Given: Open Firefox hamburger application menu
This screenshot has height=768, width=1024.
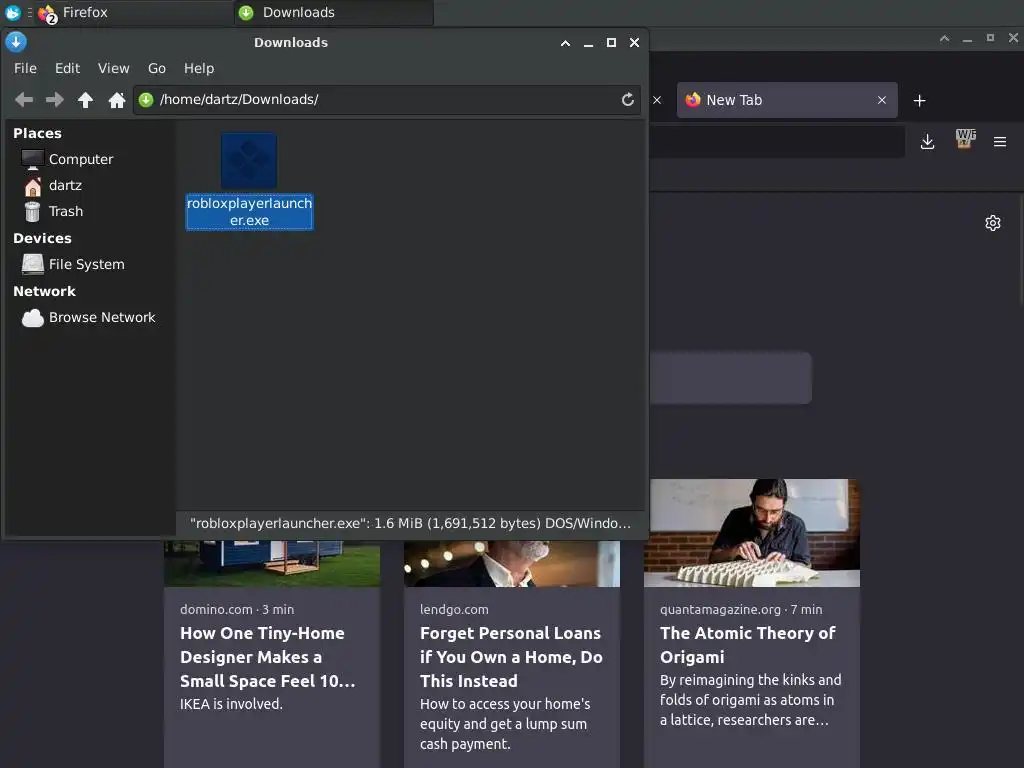Looking at the screenshot, I should [1000, 142].
